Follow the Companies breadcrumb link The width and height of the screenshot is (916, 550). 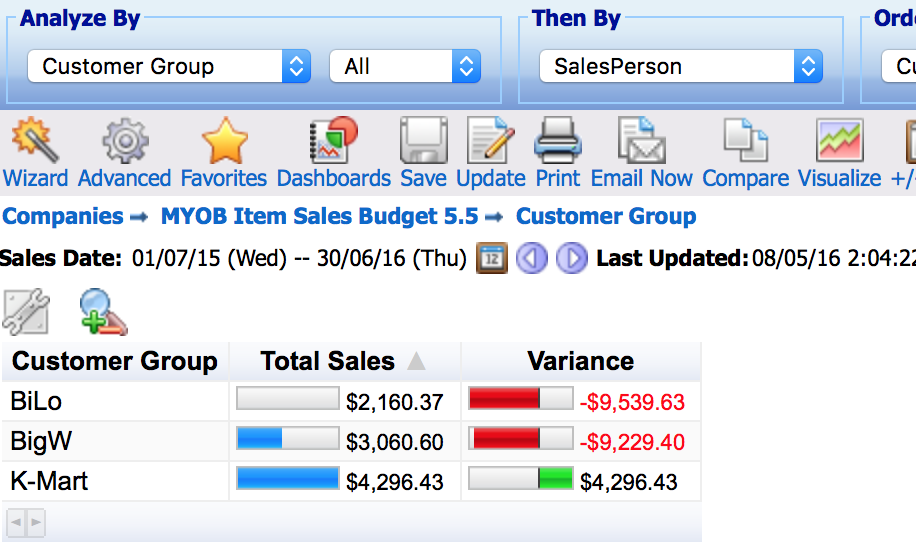click(63, 216)
